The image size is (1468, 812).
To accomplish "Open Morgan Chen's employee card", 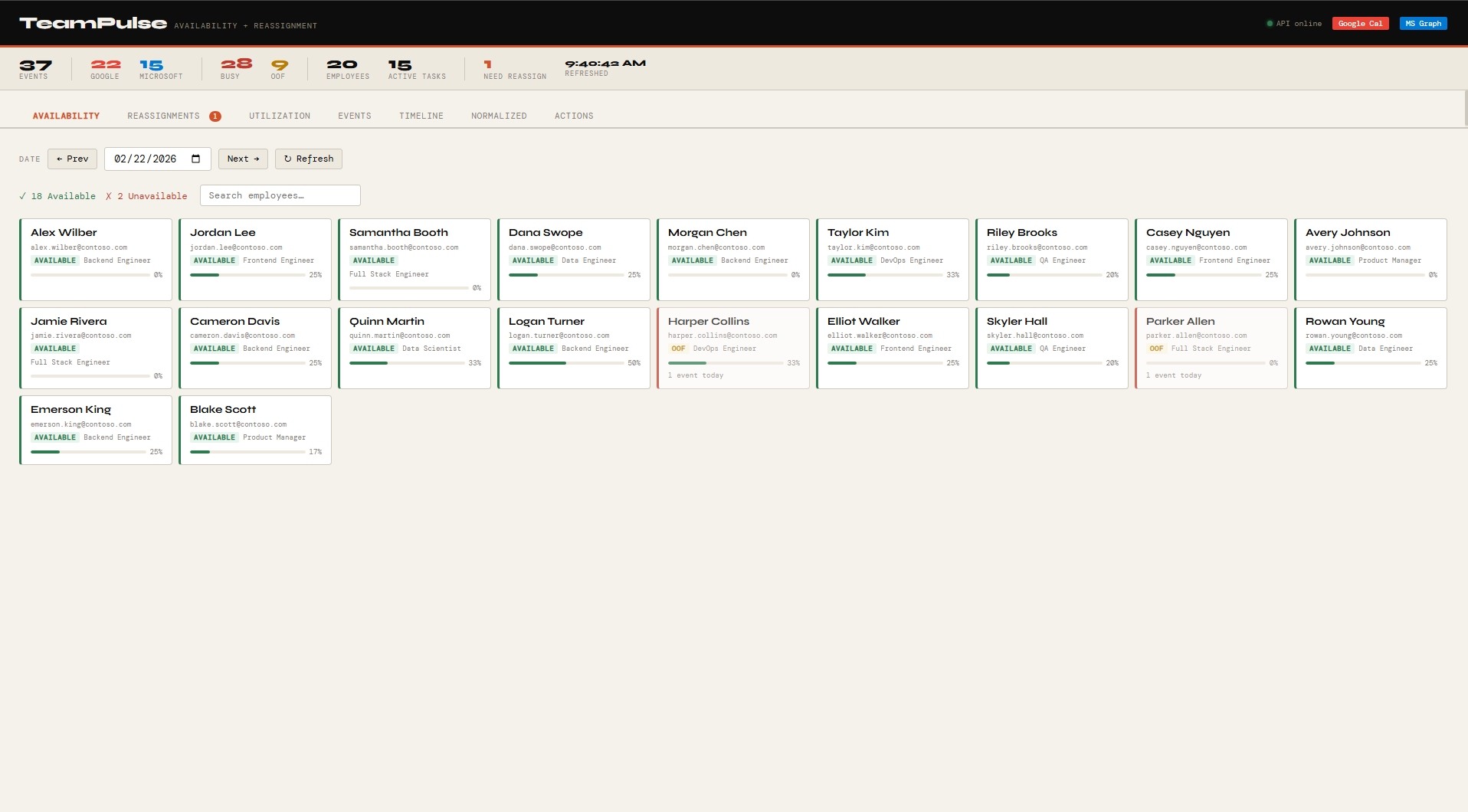I will click(x=733, y=260).
